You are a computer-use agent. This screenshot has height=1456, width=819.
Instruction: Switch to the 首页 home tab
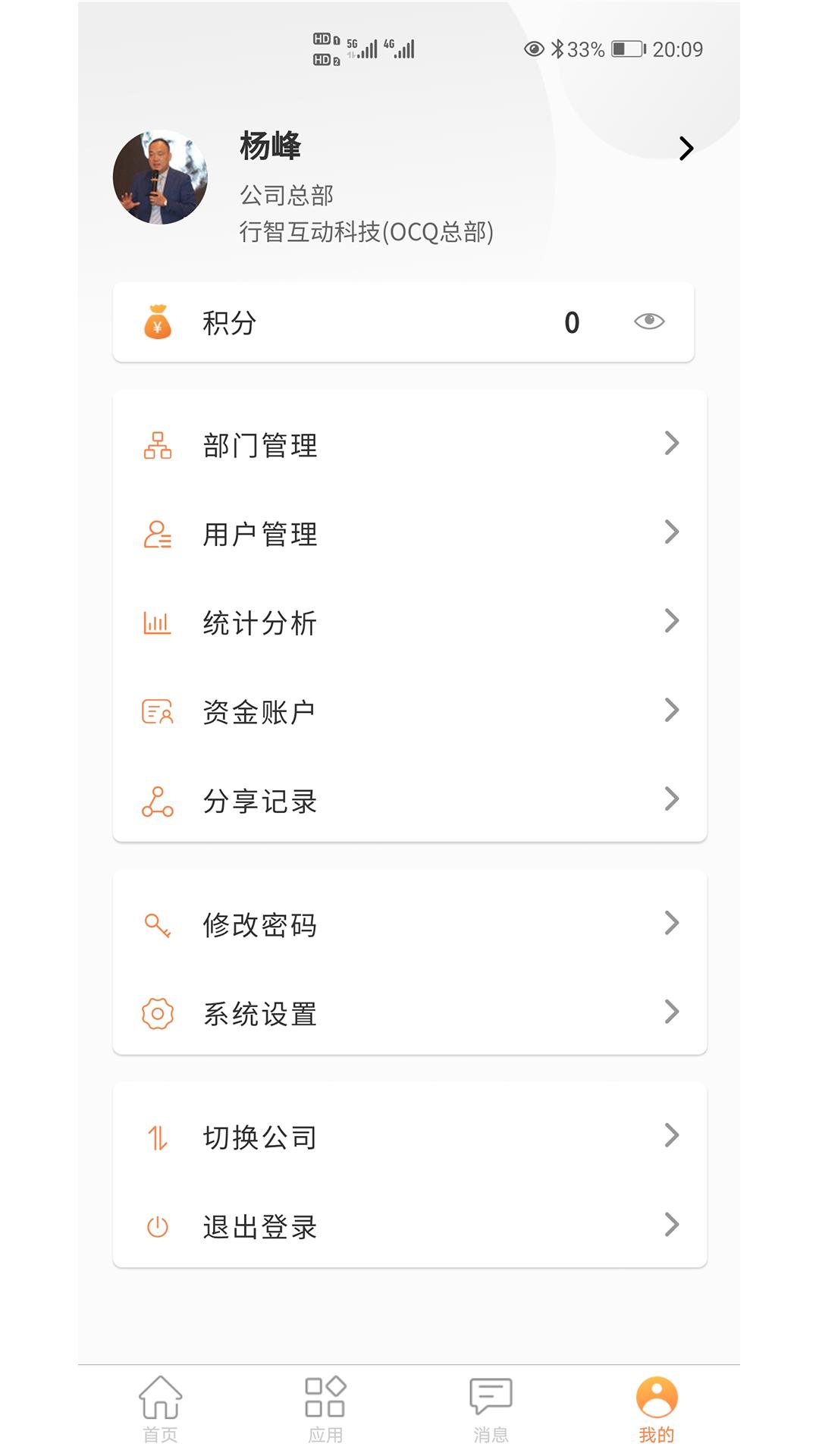tap(161, 1409)
